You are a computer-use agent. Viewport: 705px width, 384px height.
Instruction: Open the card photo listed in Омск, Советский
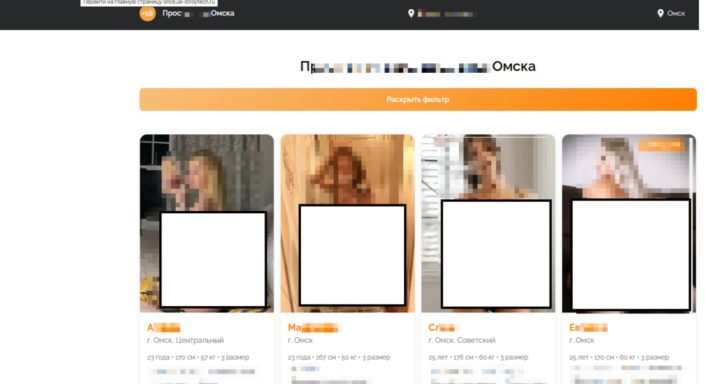488,223
